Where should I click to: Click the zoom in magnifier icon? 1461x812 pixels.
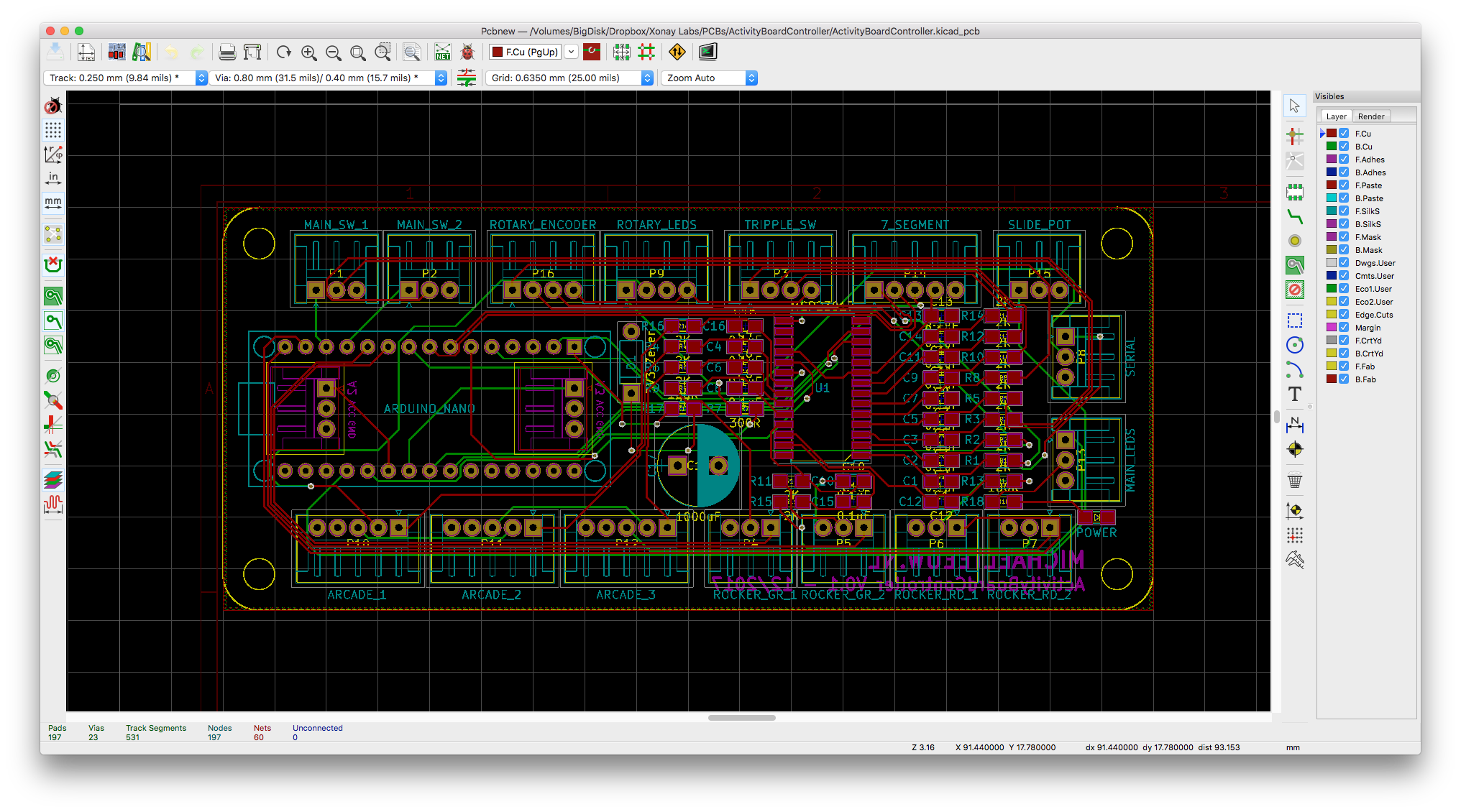pyautogui.click(x=309, y=52)
